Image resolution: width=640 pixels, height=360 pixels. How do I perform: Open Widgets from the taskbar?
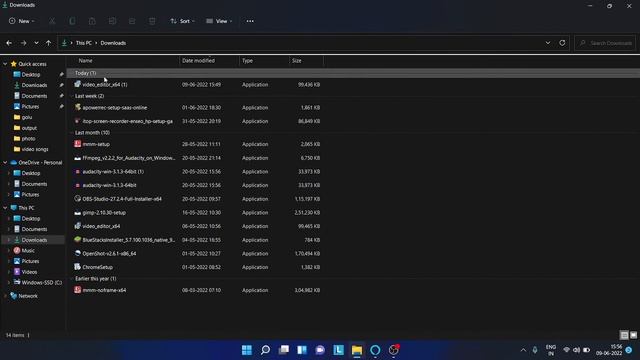302,350
